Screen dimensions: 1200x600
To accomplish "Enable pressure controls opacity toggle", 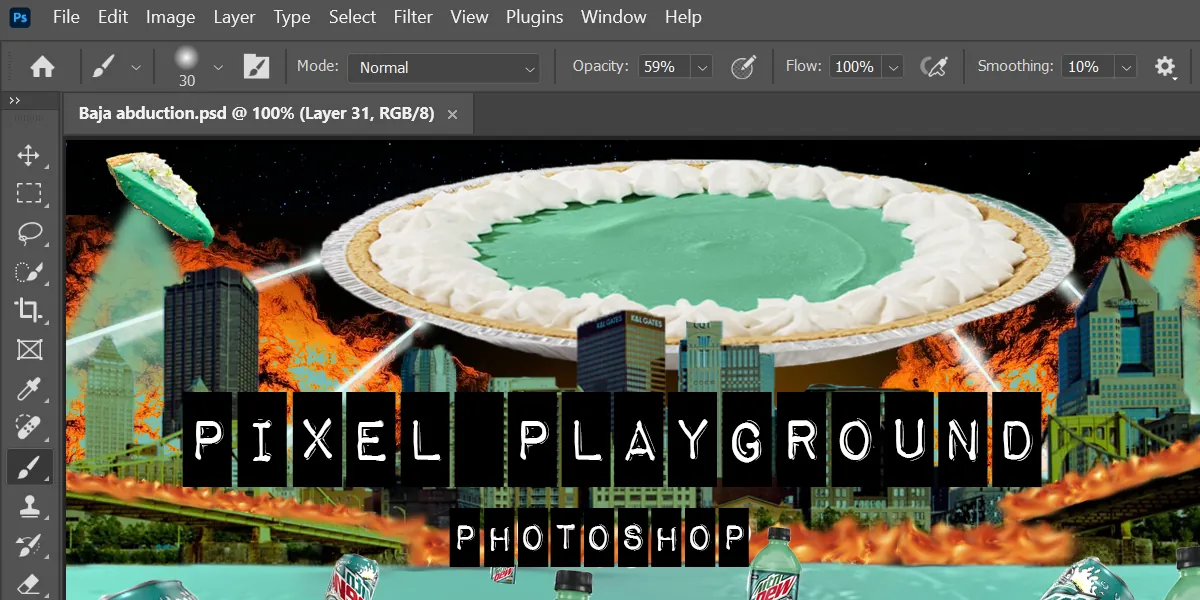I will [x=743, y=66].
